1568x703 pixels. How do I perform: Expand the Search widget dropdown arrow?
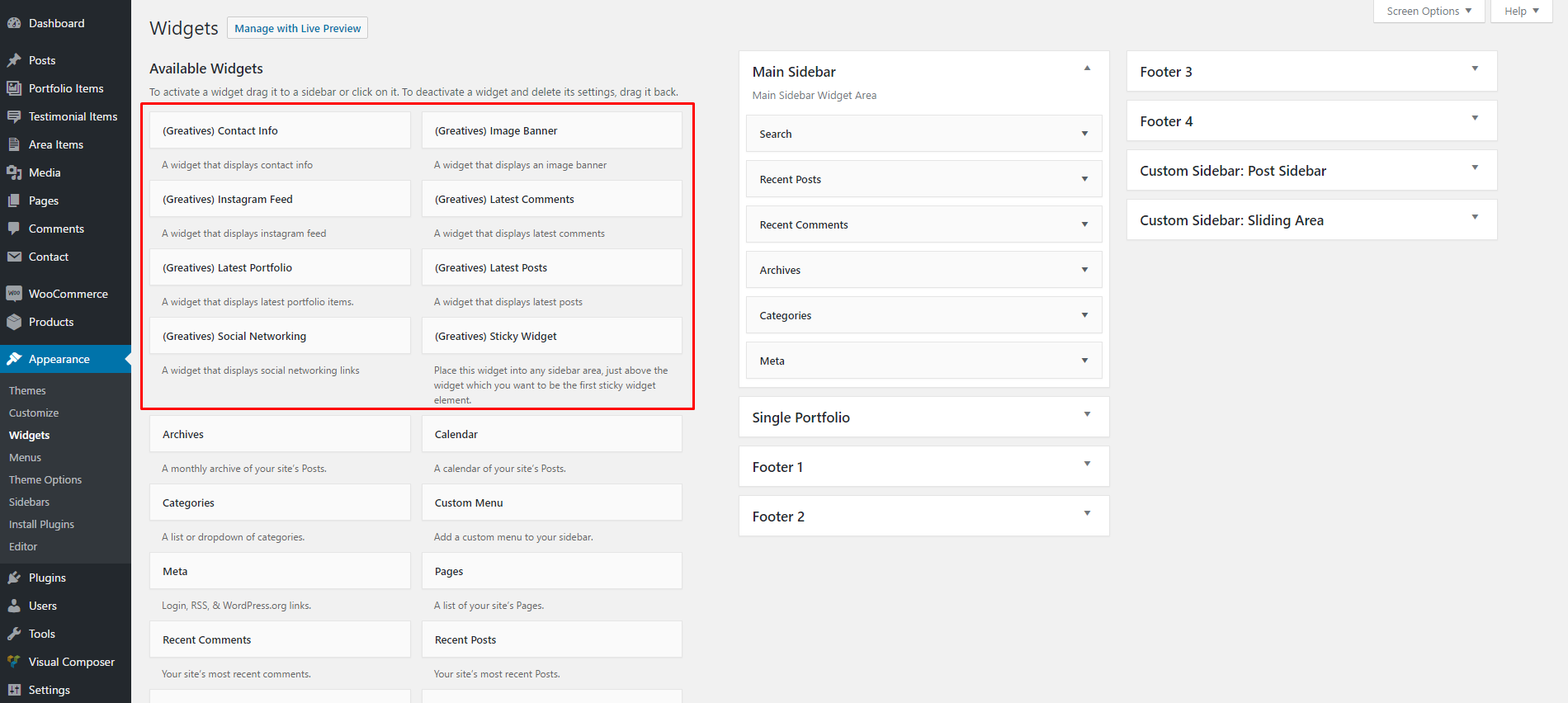click(x=1084, y=134)
